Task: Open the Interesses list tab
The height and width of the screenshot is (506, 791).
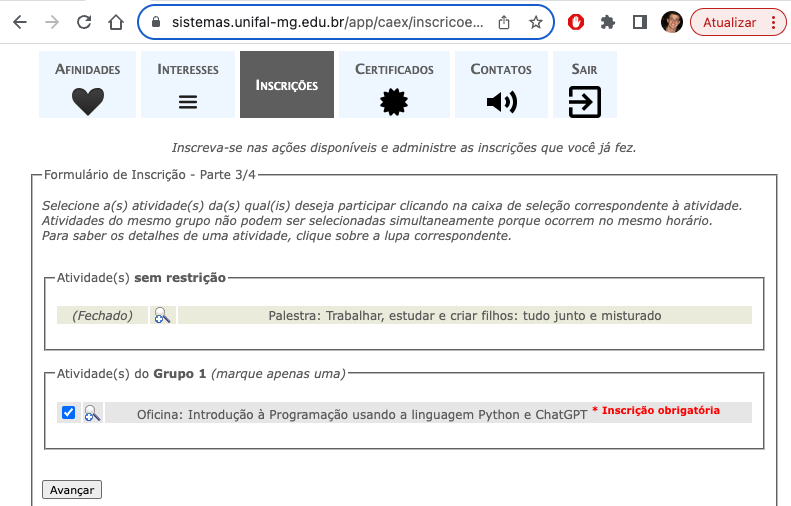Action: click(x=188, y=85)
